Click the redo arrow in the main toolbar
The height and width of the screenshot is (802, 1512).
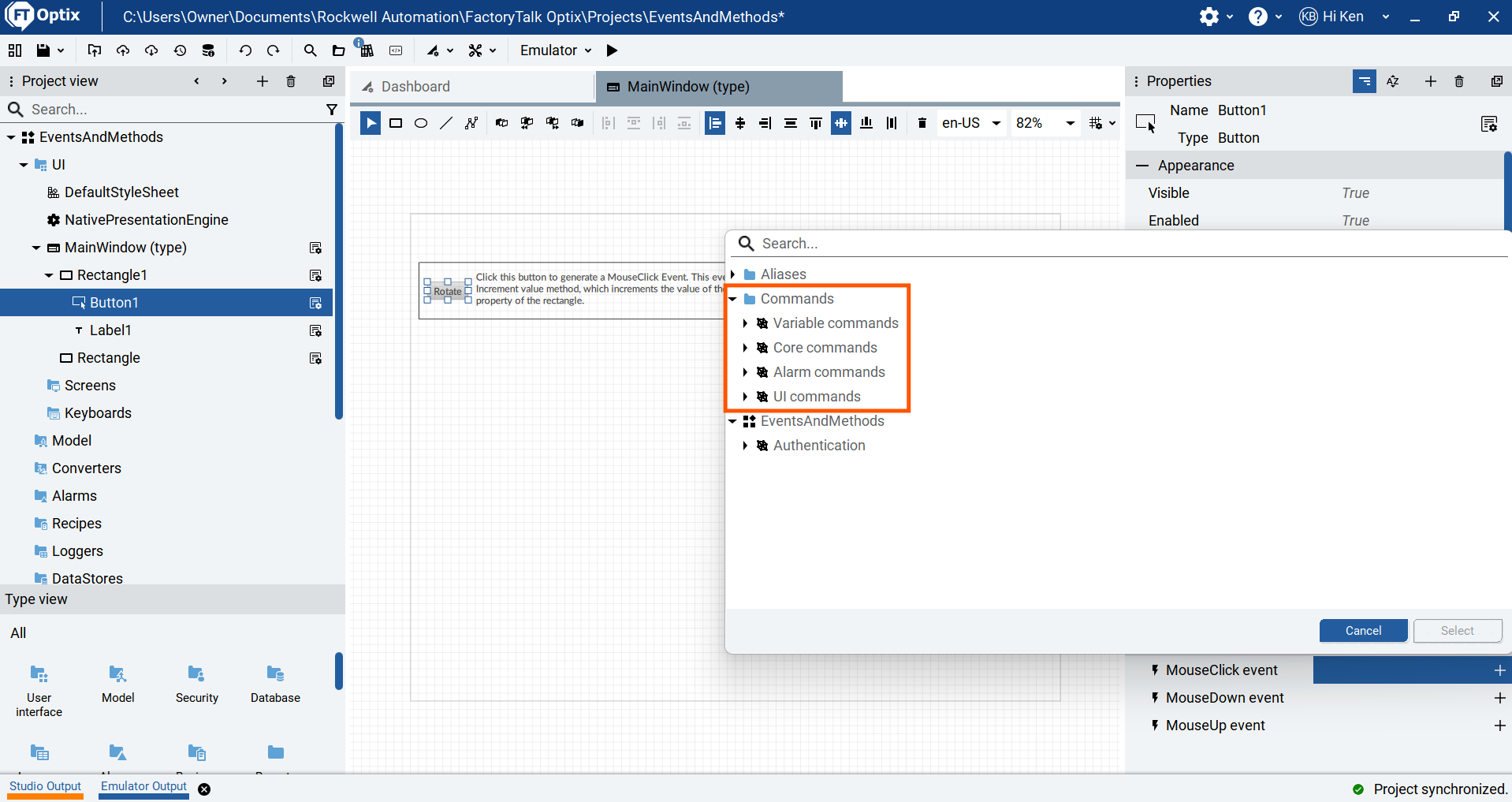[274, 50]
